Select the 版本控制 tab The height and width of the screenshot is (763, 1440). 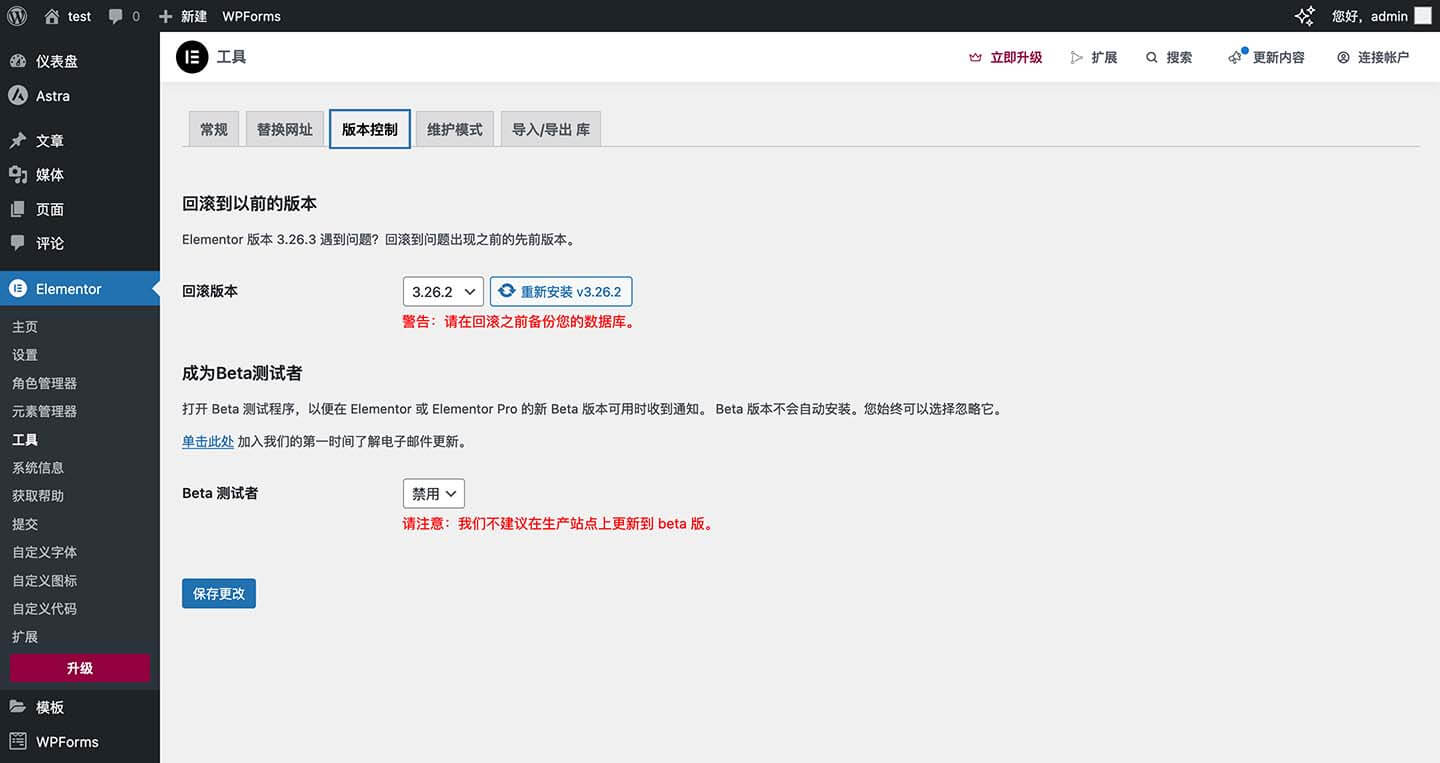point(370,129)
